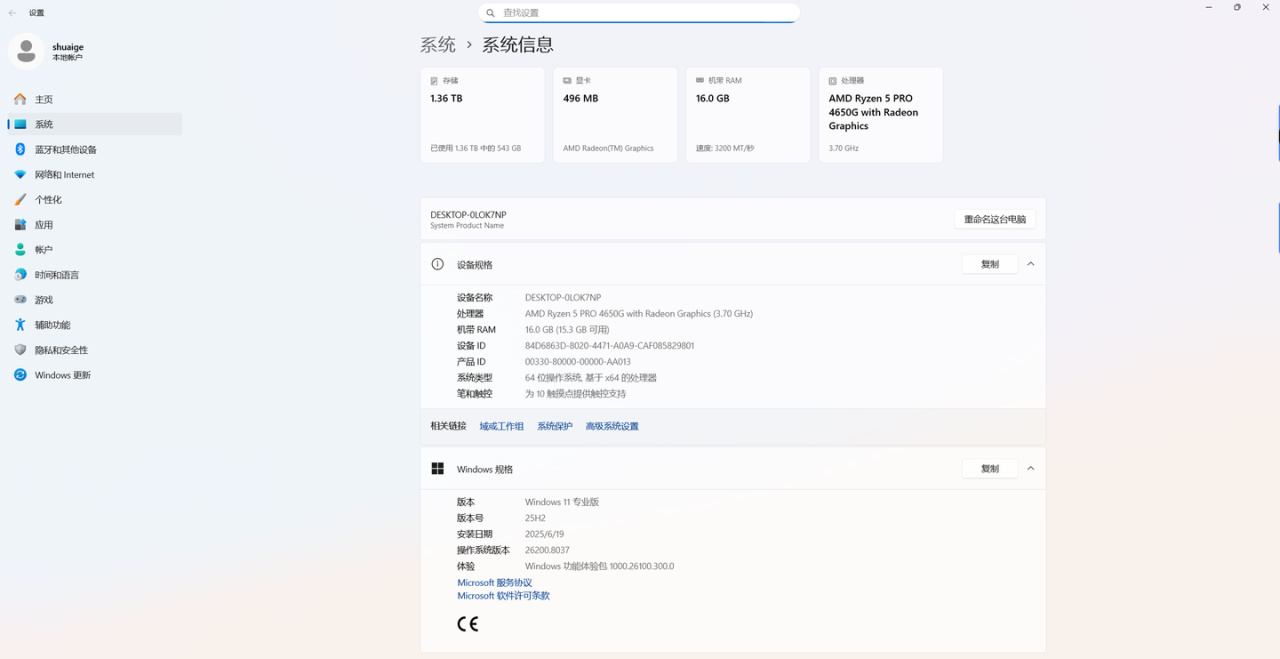The height and width of the screenshot is (659, 1280).
Task: Collapse the Windows 规格 section with its chevron
Action: [1031, 468]
